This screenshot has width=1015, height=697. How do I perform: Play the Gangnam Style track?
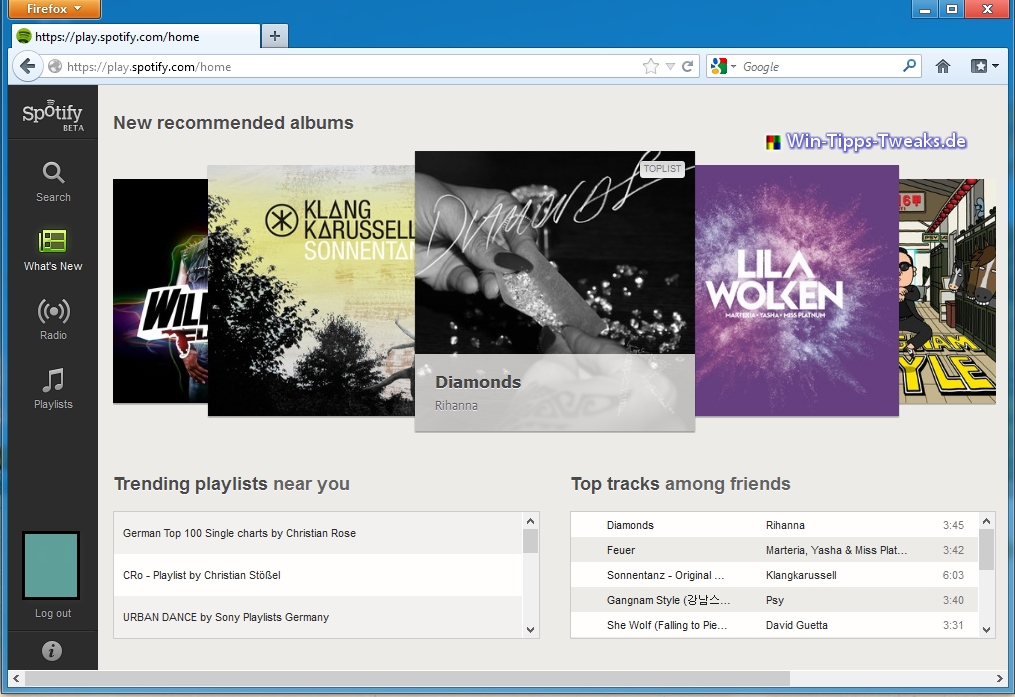pyautogui.click(x=774, y=600)
